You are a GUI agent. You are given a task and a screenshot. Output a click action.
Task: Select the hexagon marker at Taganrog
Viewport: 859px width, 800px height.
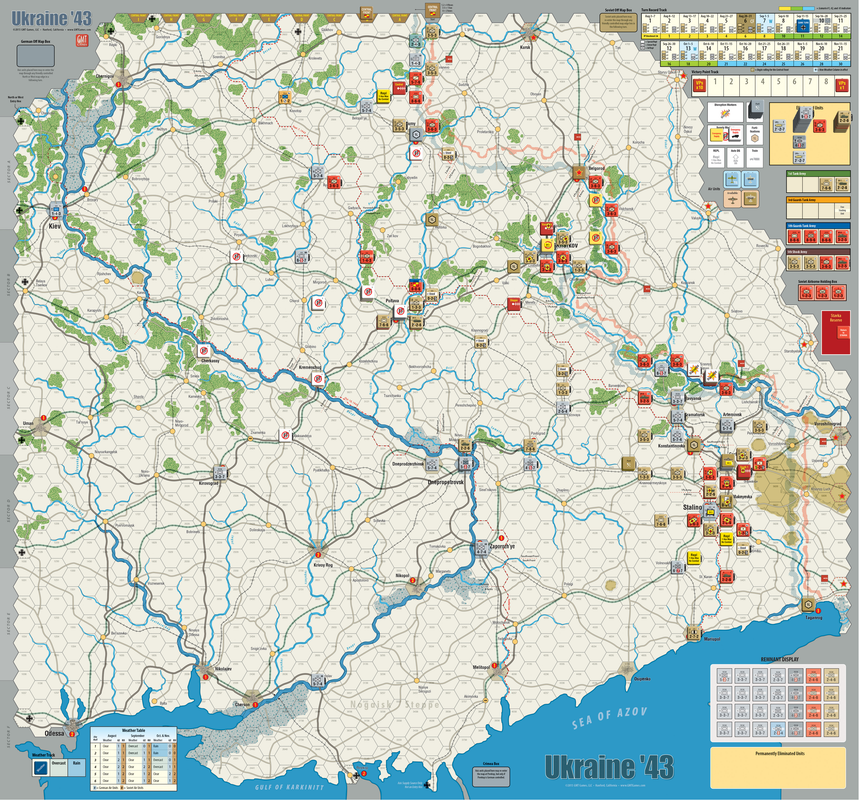click(x=808, y=604)
